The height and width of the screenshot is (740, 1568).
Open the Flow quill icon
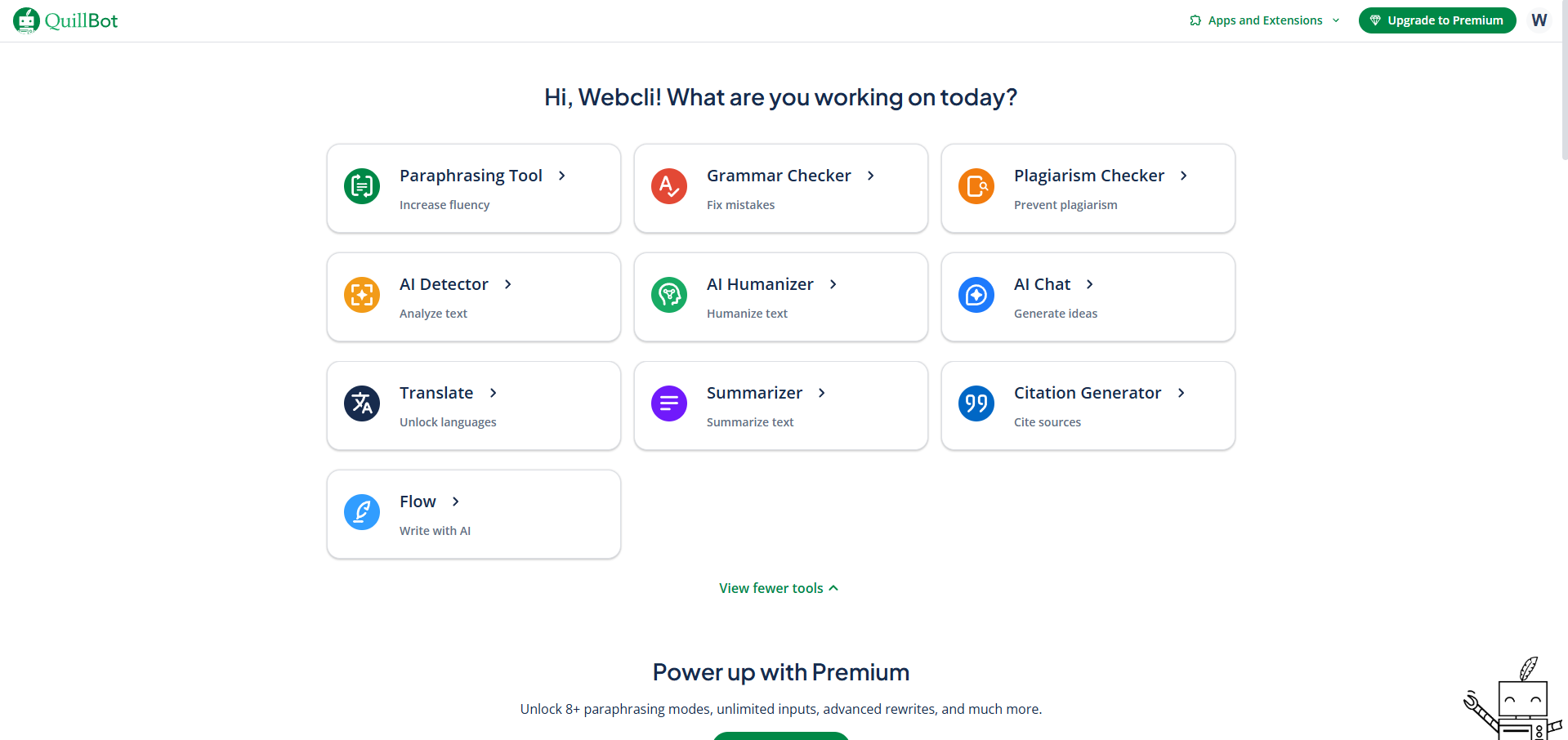[x=362, y=512]
